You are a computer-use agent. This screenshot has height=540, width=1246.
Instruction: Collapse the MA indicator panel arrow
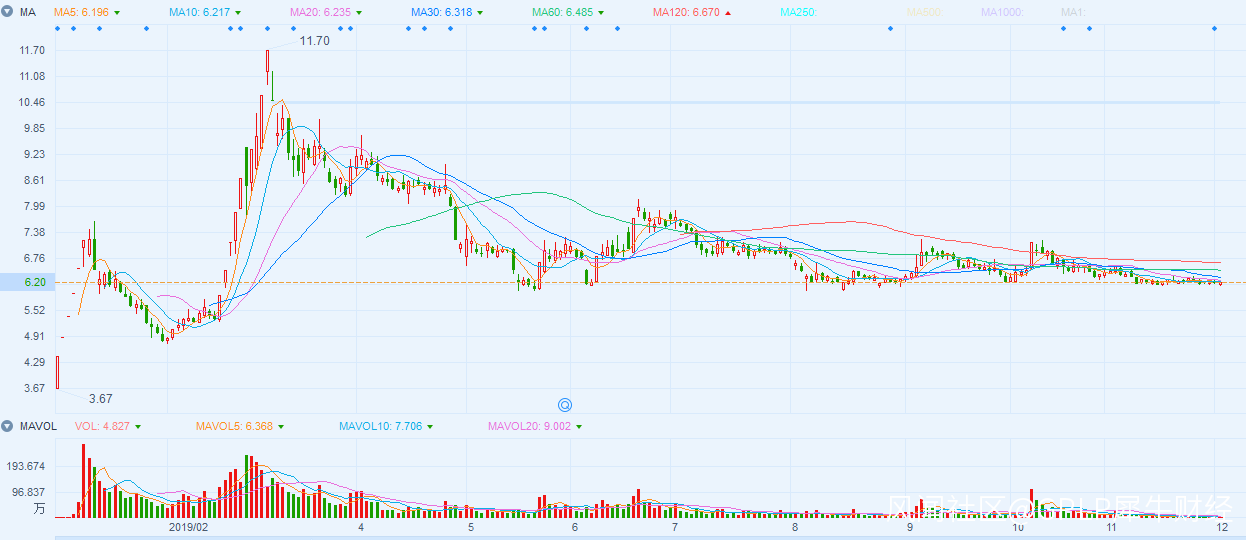click(x=7, y=12)
